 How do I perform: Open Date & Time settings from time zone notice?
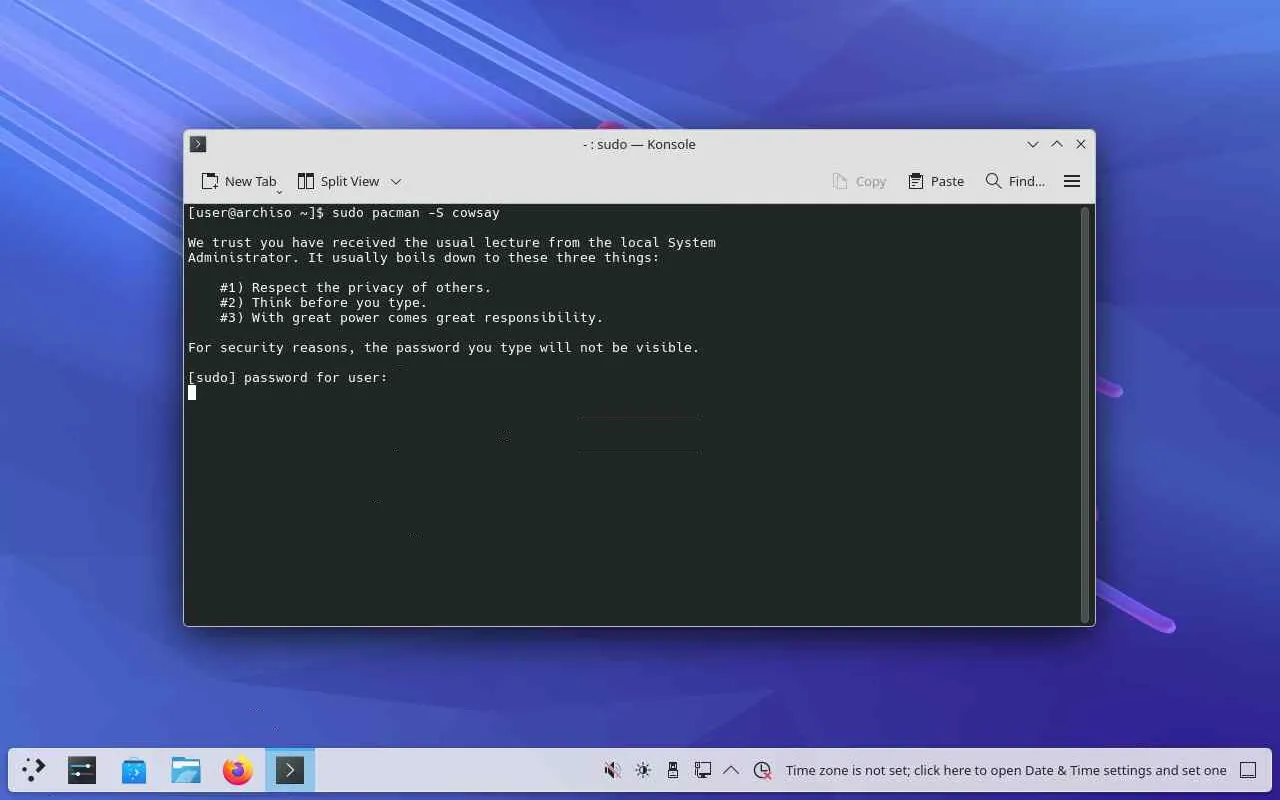click(x=1006, y=770)
